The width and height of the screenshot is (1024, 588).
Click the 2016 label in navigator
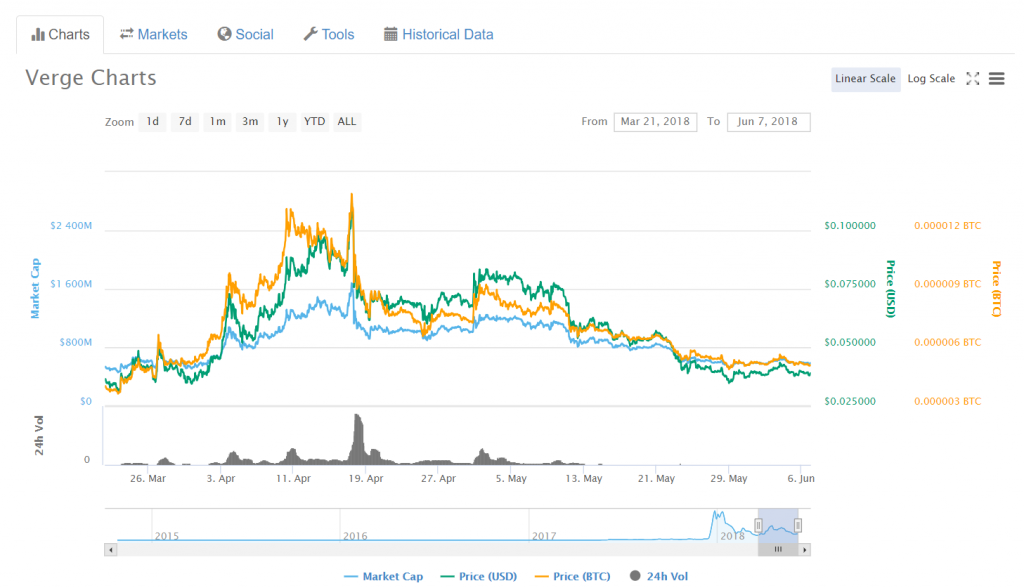pos(355,536)
